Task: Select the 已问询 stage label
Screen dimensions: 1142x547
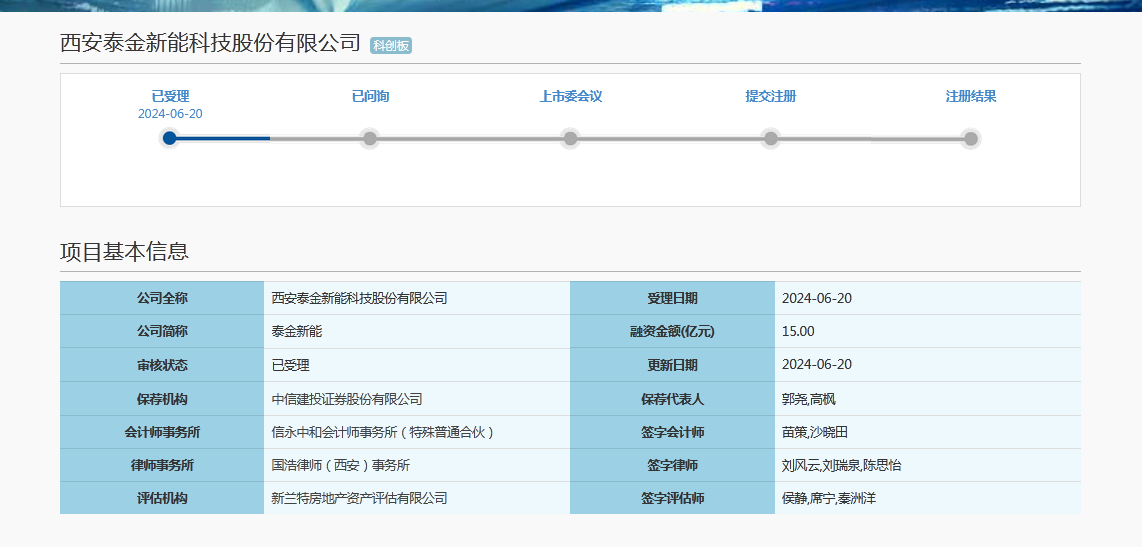Action: point(370,96)
